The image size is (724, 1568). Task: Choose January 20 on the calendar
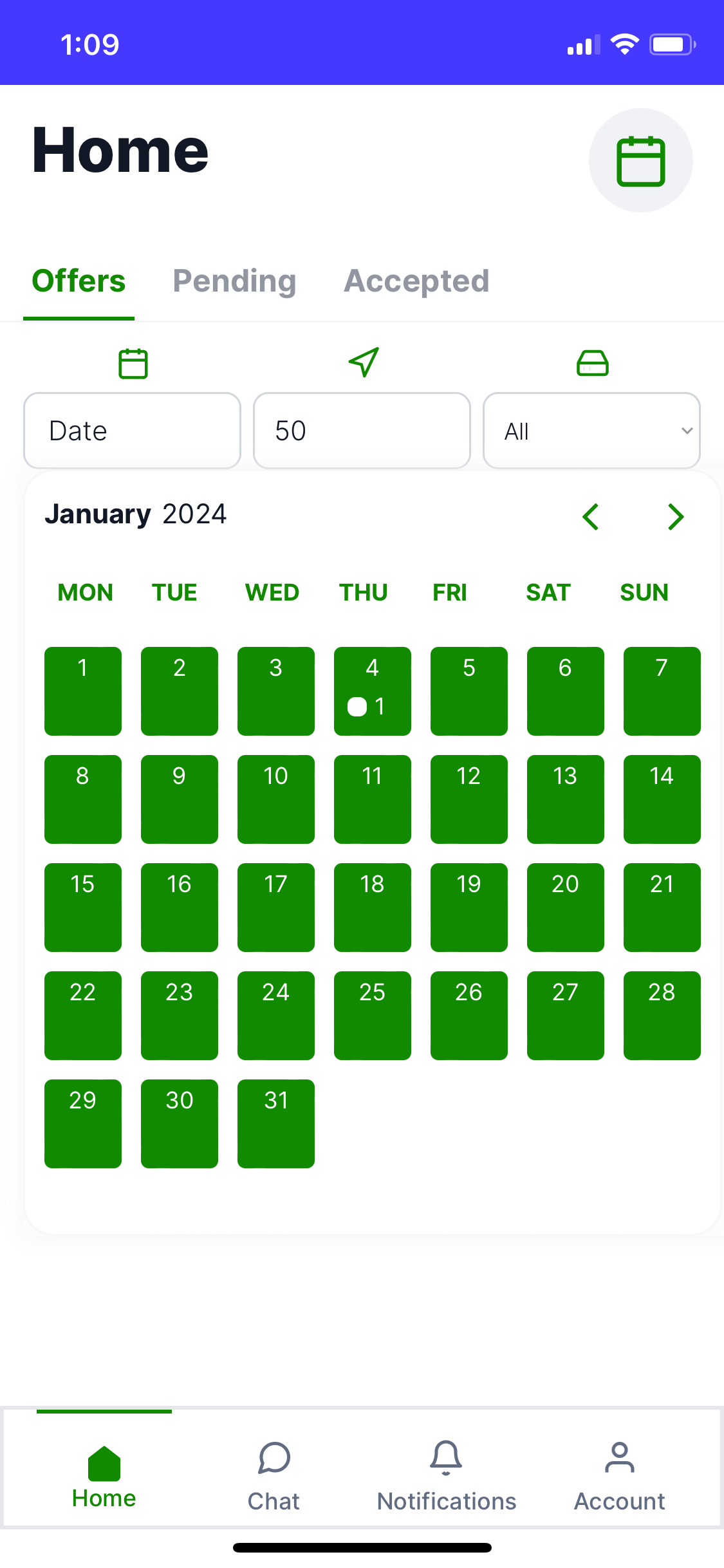pos(565,907)
